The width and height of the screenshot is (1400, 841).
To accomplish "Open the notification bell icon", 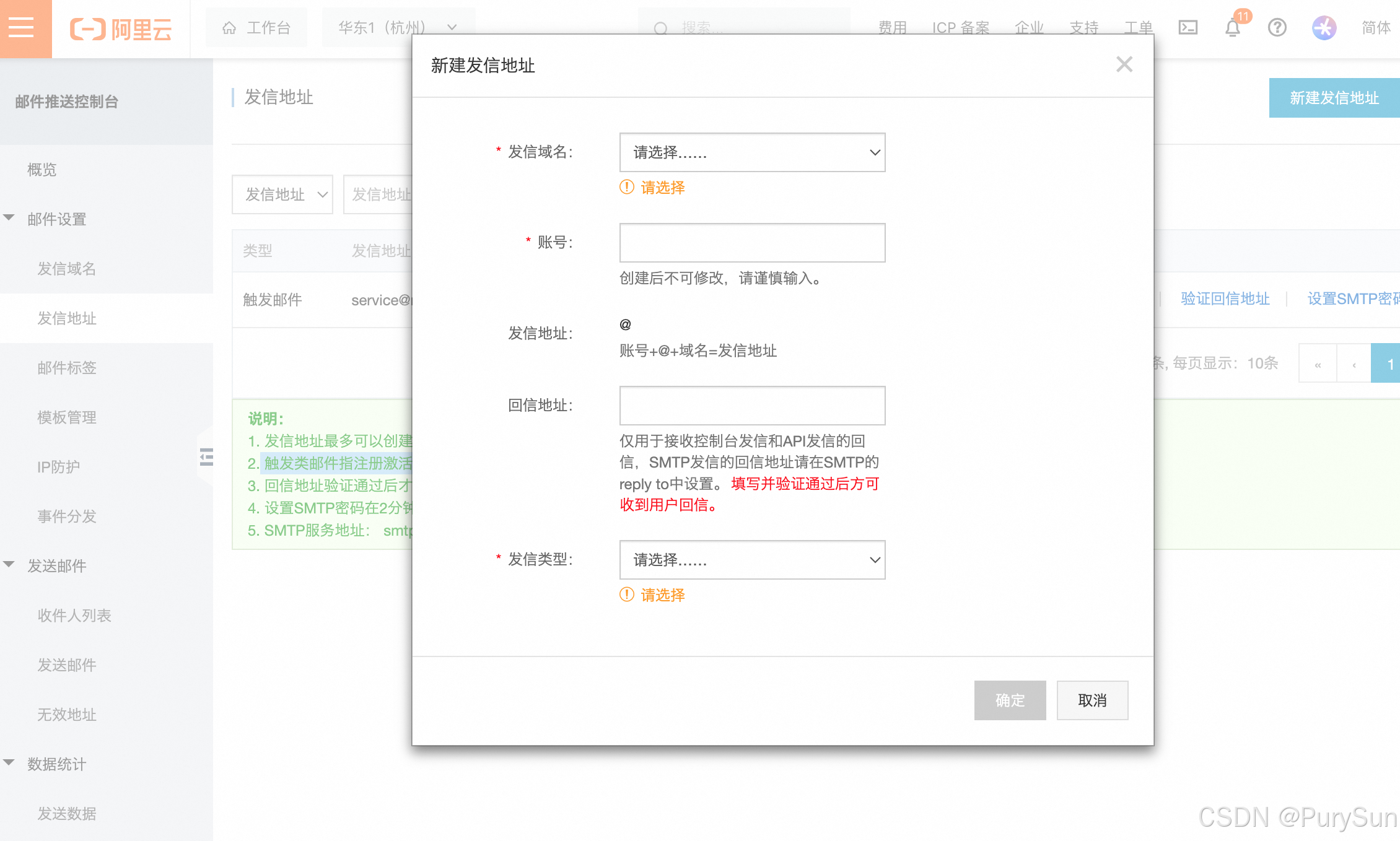I will coord(1232,28).
